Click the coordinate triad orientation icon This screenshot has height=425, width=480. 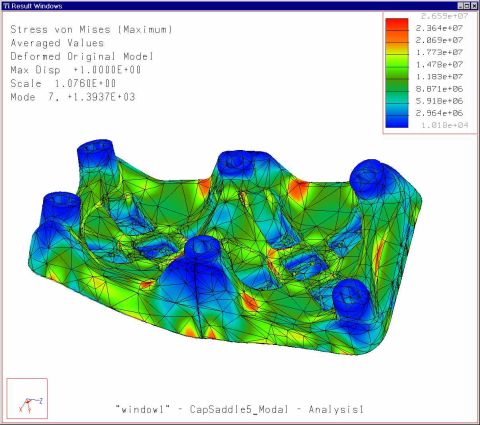tap(27, 398)
